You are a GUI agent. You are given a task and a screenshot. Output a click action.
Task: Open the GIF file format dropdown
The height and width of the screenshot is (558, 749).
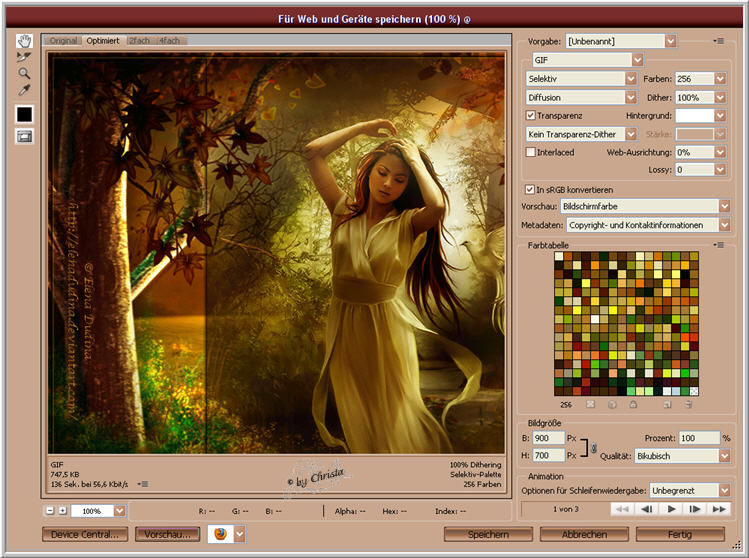[638, 60]
